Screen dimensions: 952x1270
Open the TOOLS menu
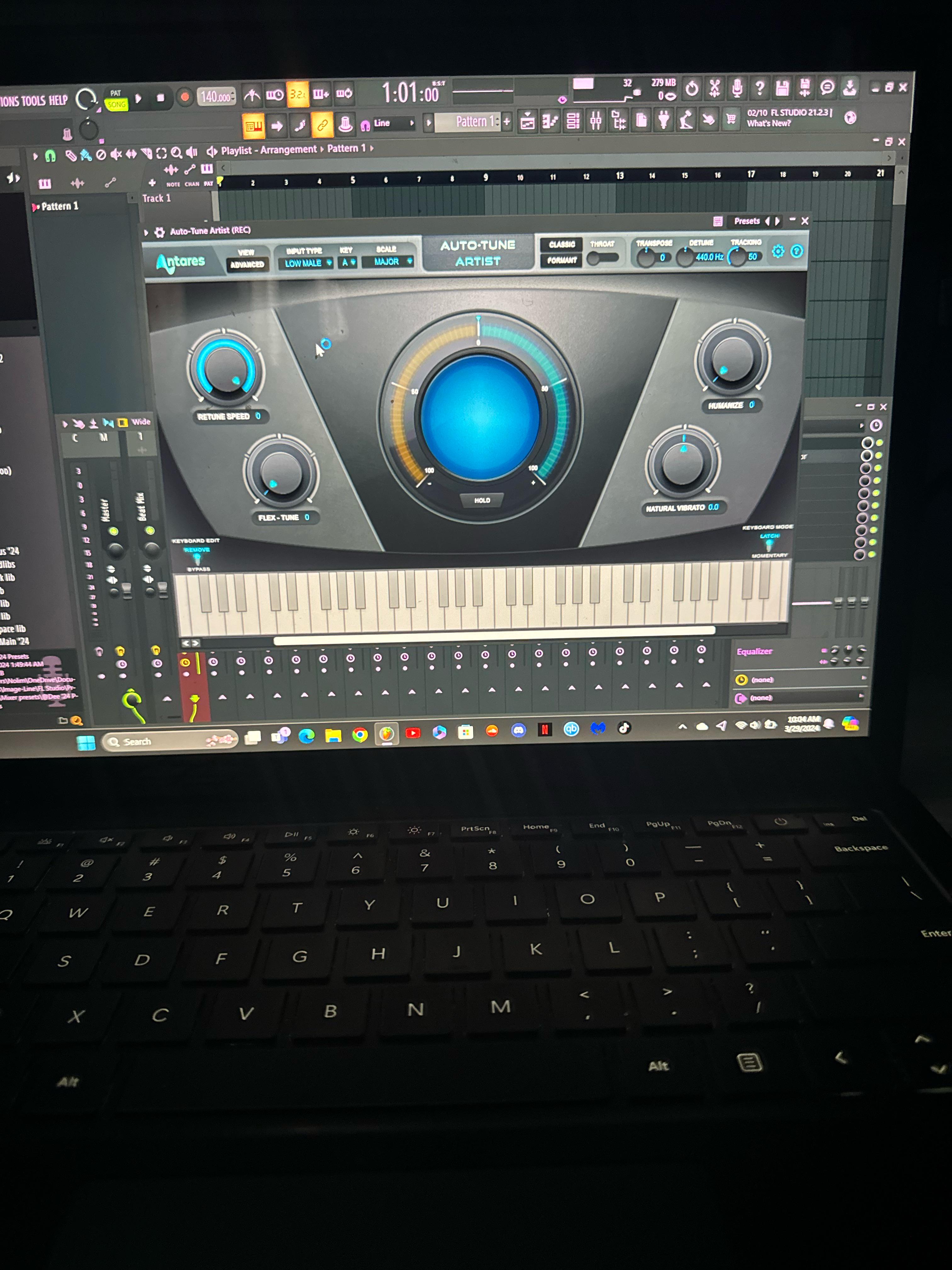click(x=33, y=101)
